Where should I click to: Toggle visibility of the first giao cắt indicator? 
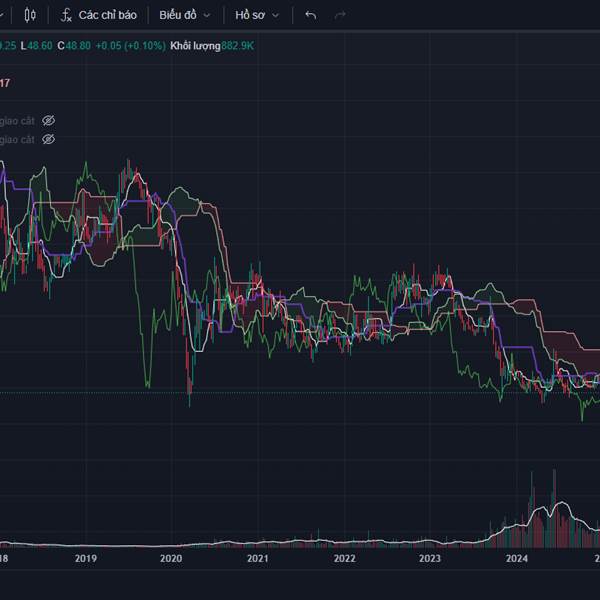[x=48, y=120]
